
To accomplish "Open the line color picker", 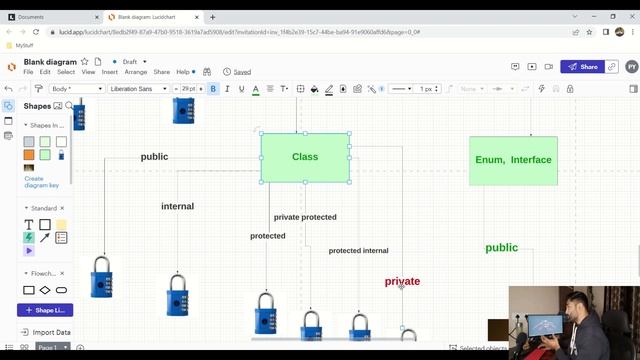I will point(329,89).
